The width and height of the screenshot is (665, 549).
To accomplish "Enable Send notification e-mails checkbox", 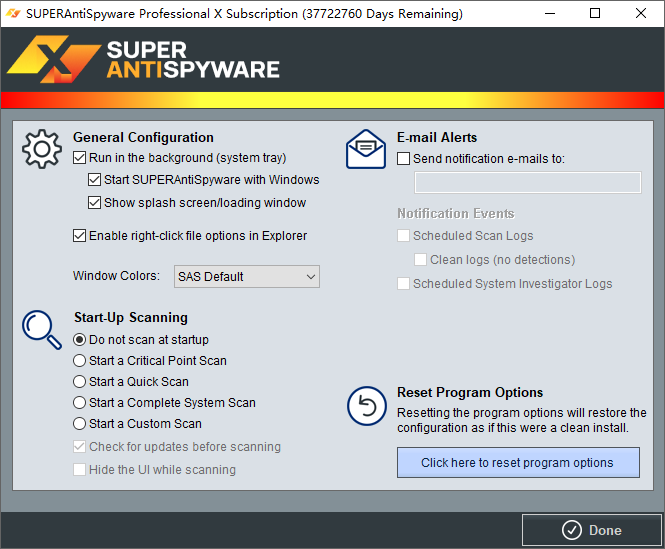I will click(x=403, y=159).
